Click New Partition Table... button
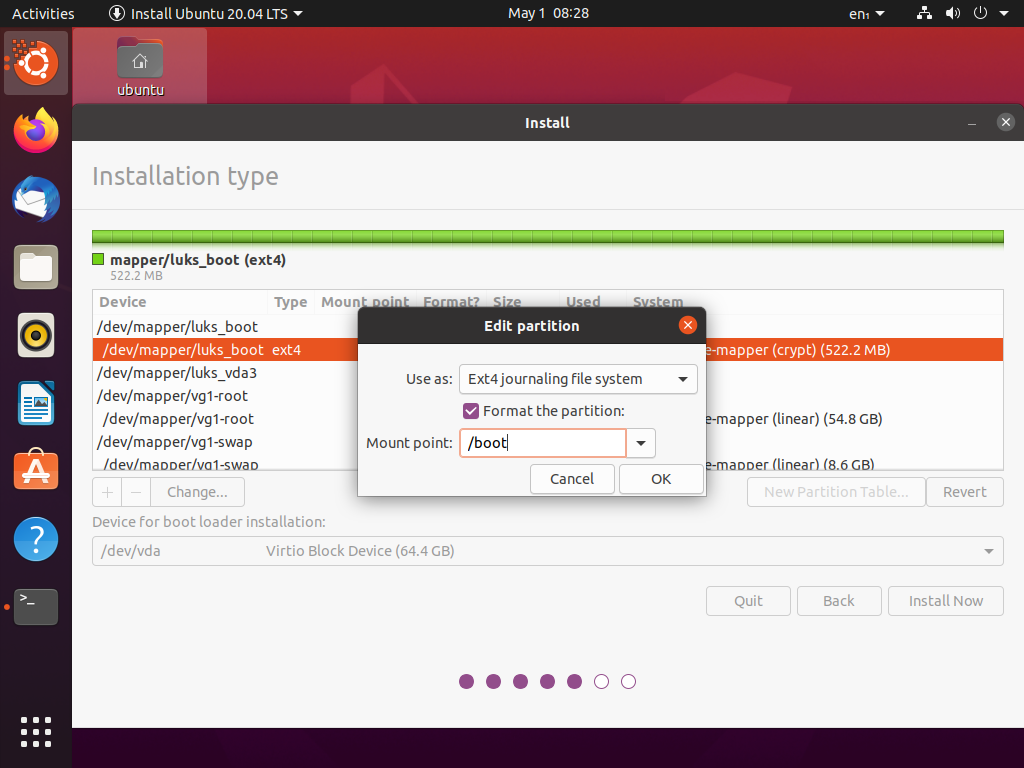Image resolution: width=1024 pixels, height=768 pixels. tap(836, 492)
